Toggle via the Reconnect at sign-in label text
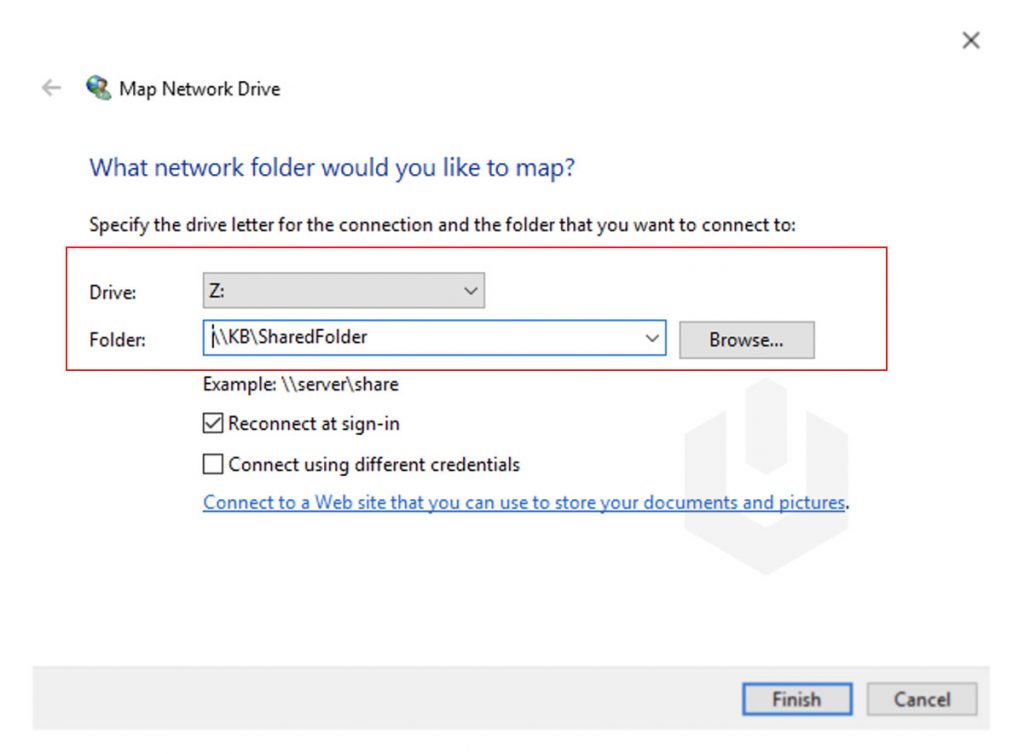The image size is (1024, 754). [313, 424]
